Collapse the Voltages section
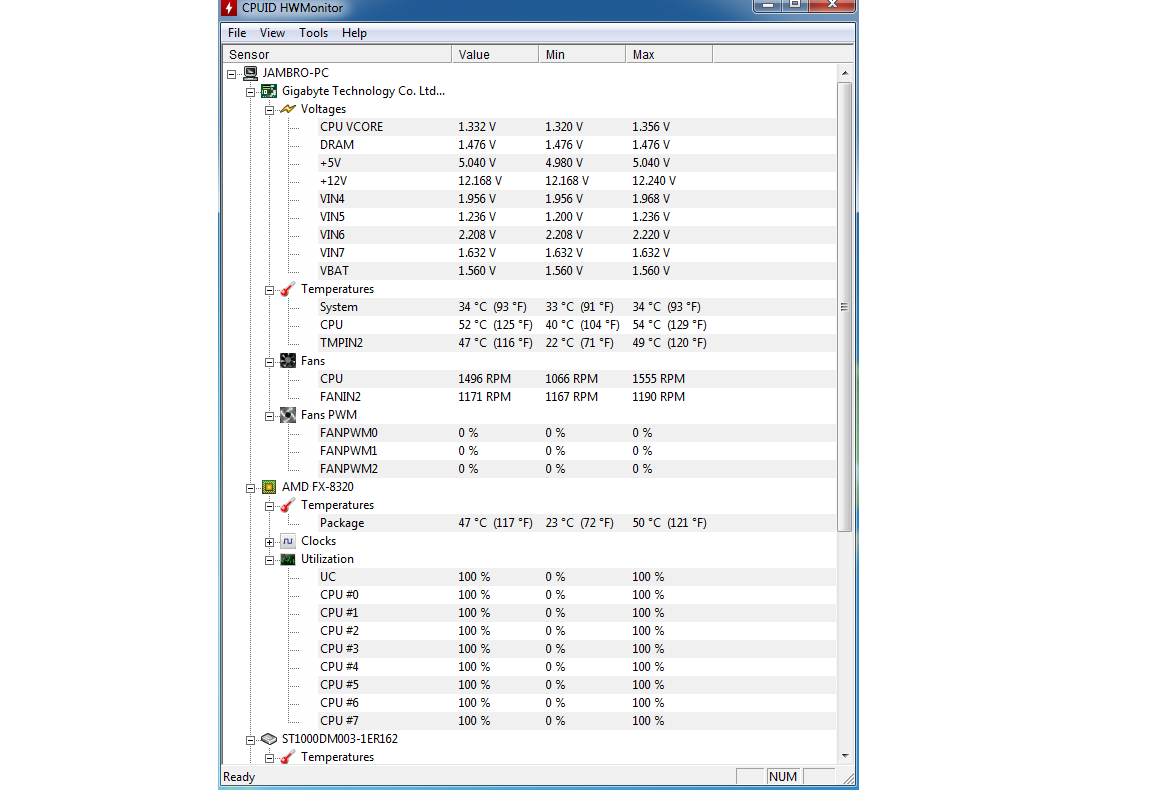1152x794 pixels. coord(270,110)
